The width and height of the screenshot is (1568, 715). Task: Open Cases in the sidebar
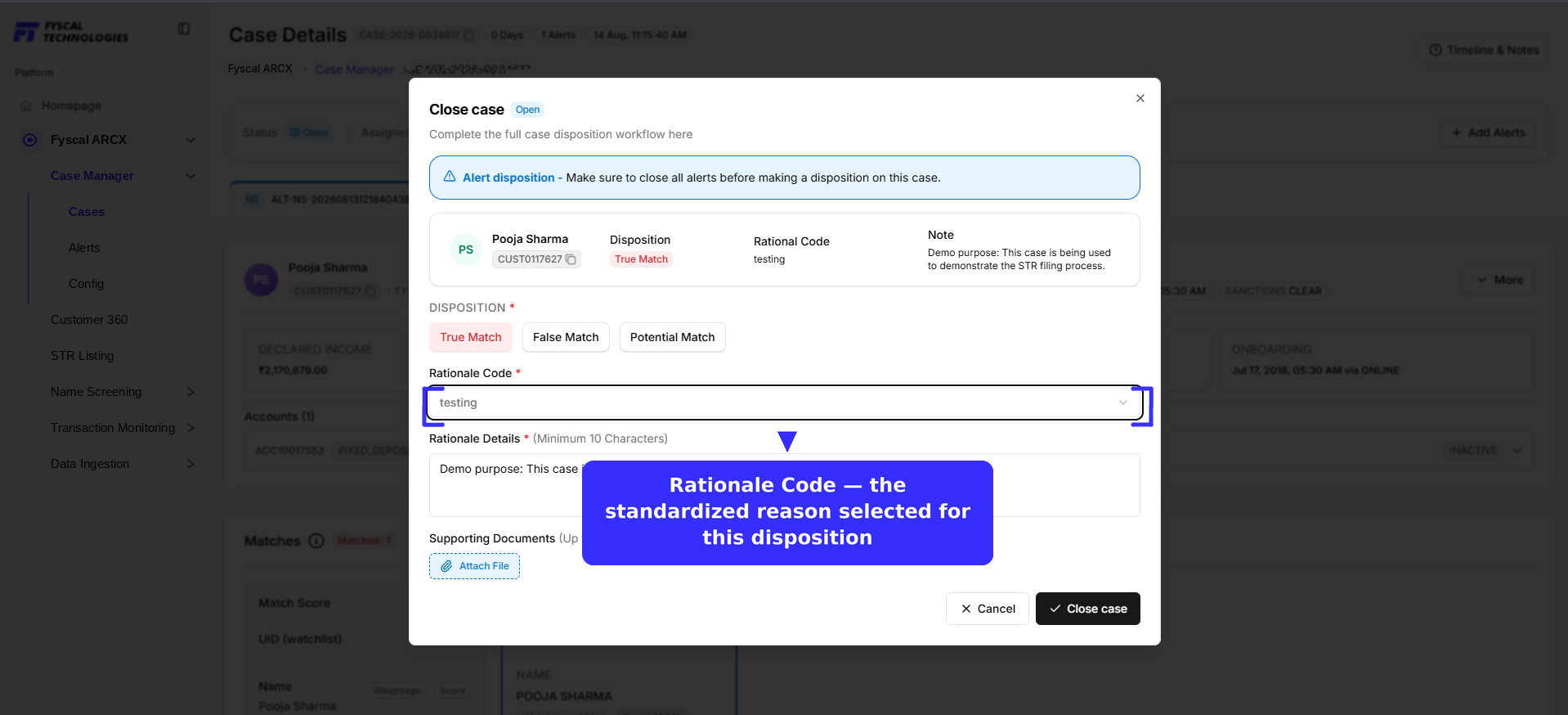87,212
